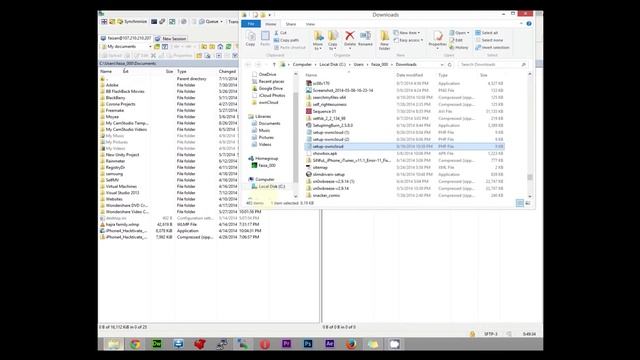The height and width of the screenshot is (360, 640).
Task: Open the Home ribbon tab
Action: pyautogui.click(x=271, y=24)
